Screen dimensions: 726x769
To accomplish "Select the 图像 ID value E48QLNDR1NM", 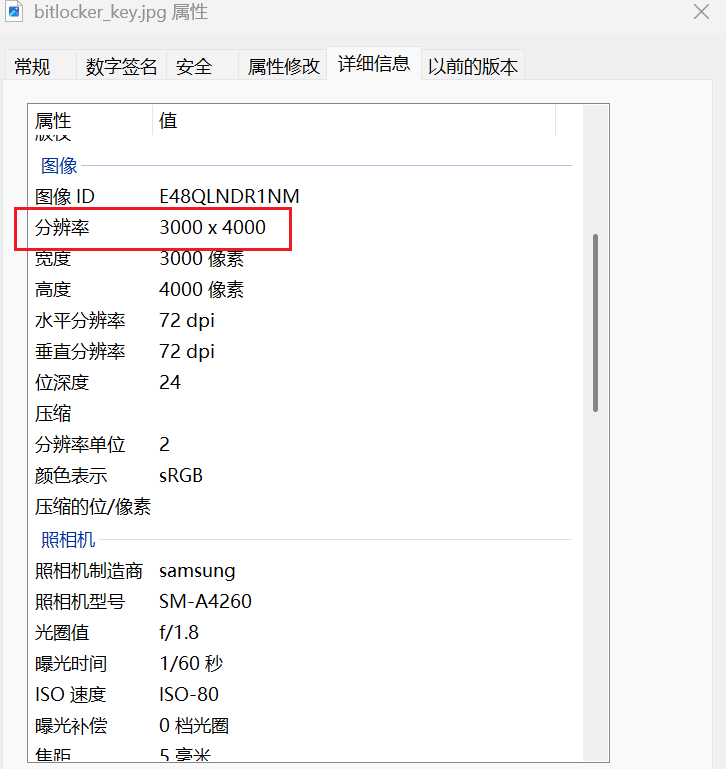I will pyautogui.click(x=229, y=197).
